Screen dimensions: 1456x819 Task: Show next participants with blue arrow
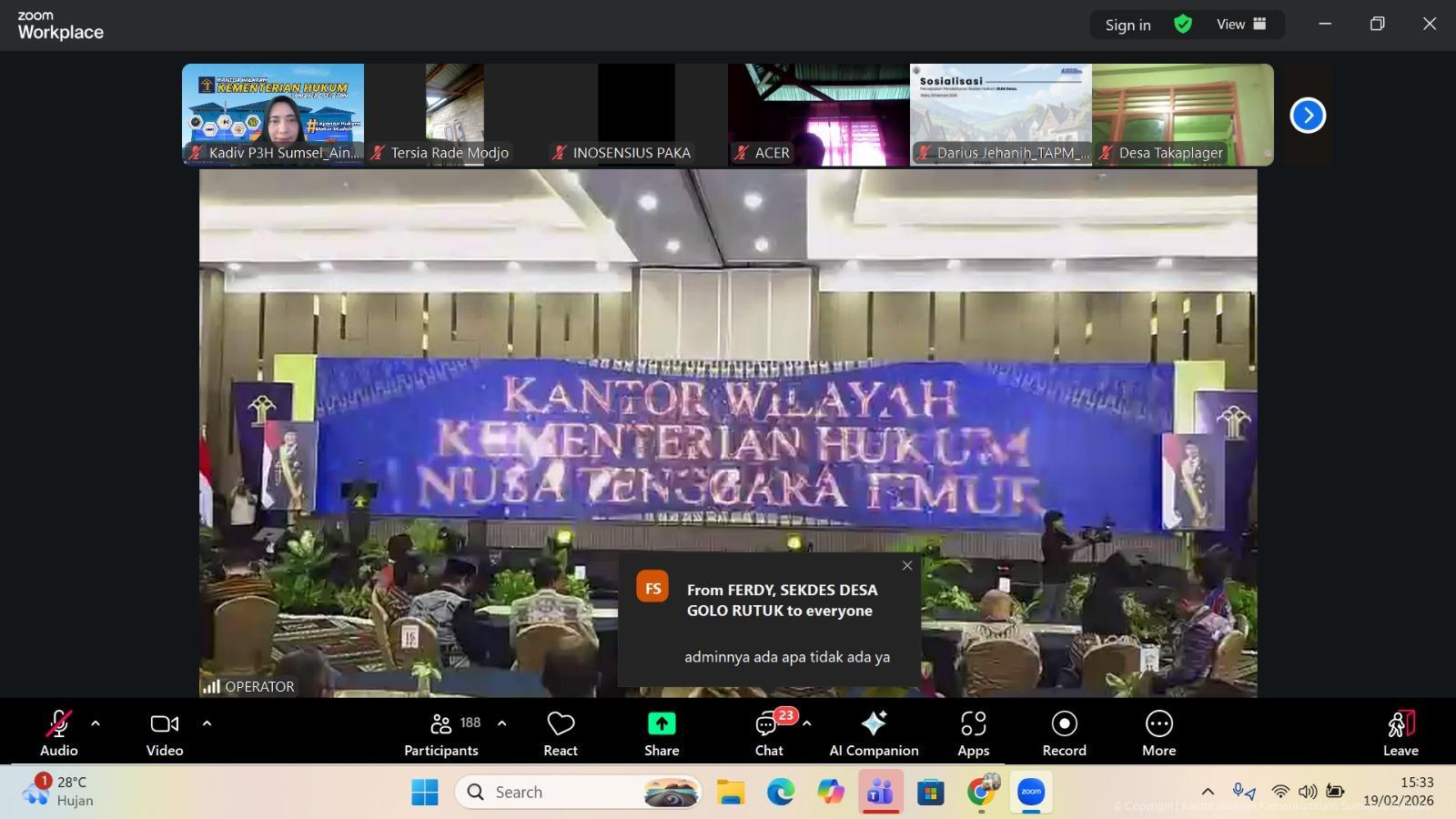[1308, 116]
